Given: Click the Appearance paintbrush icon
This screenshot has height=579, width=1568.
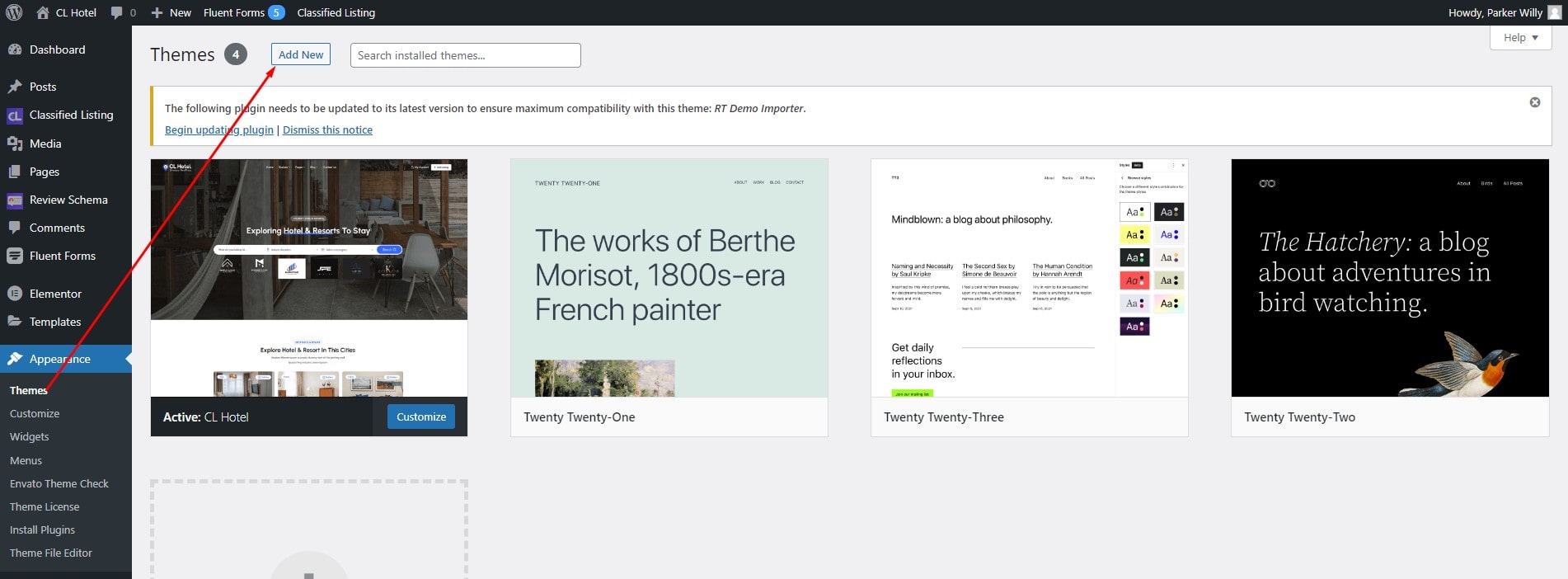Looking at the screenshot, I should pyautogui.click(x=15, y=359).
